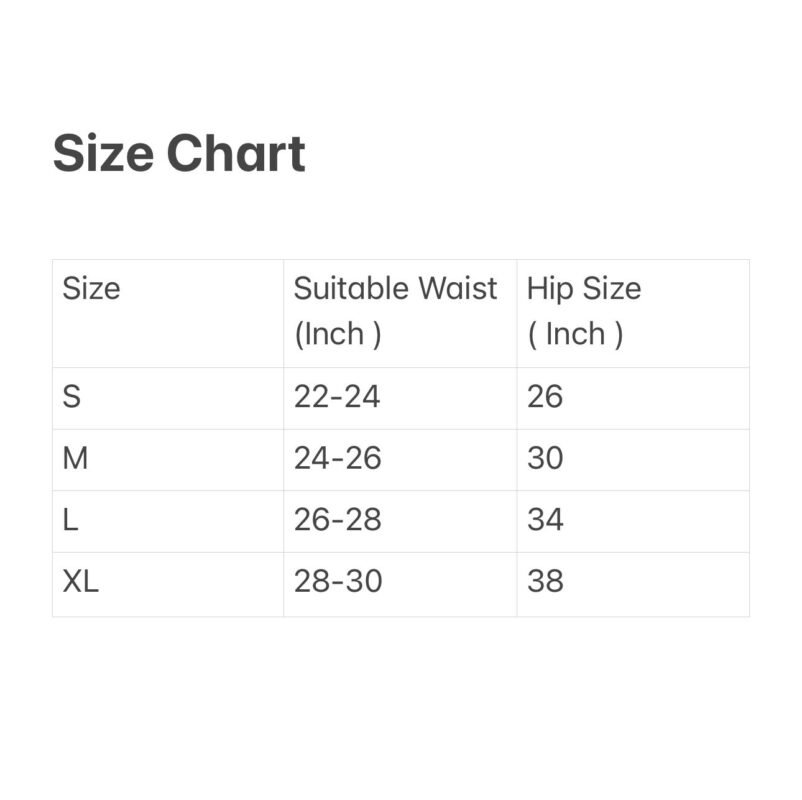Click the "S" size row label
Screen dimensions: 802x800
coord(71,397)
